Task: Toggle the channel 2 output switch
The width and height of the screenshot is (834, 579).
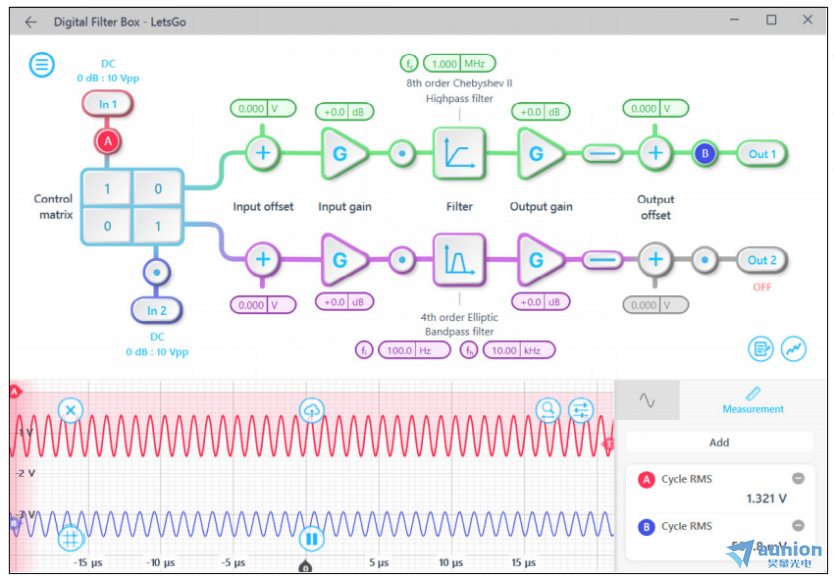Action: tap(602, 260)
